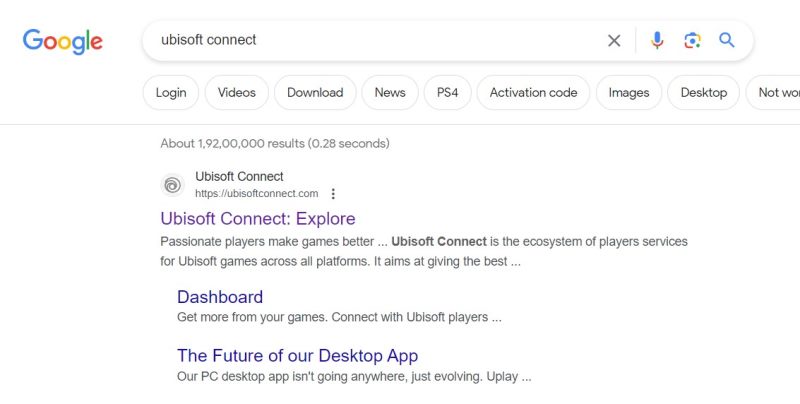The width and height of the screenshot is (800, 404).
Task: Select the News filter chip
Action: pyautogui.click(x=390, y=92)
